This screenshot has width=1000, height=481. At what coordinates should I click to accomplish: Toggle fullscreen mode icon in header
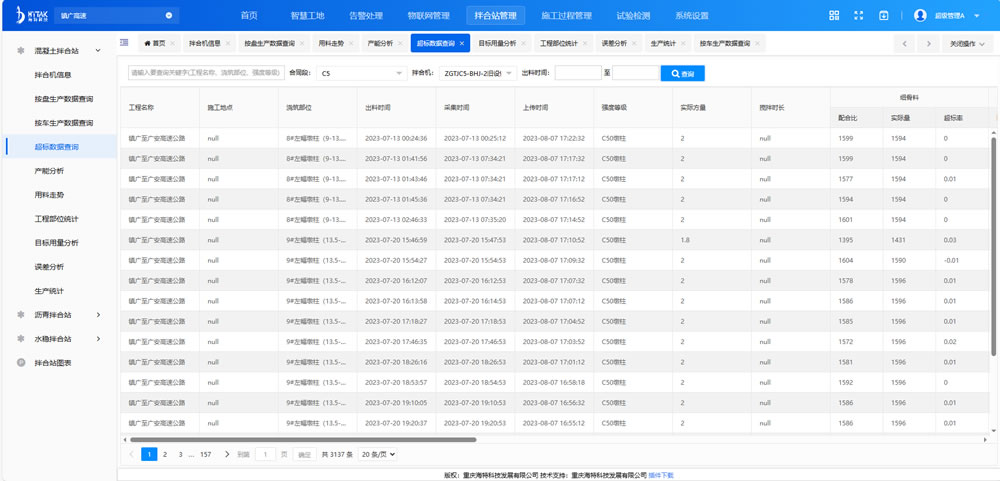click(859, 15)
